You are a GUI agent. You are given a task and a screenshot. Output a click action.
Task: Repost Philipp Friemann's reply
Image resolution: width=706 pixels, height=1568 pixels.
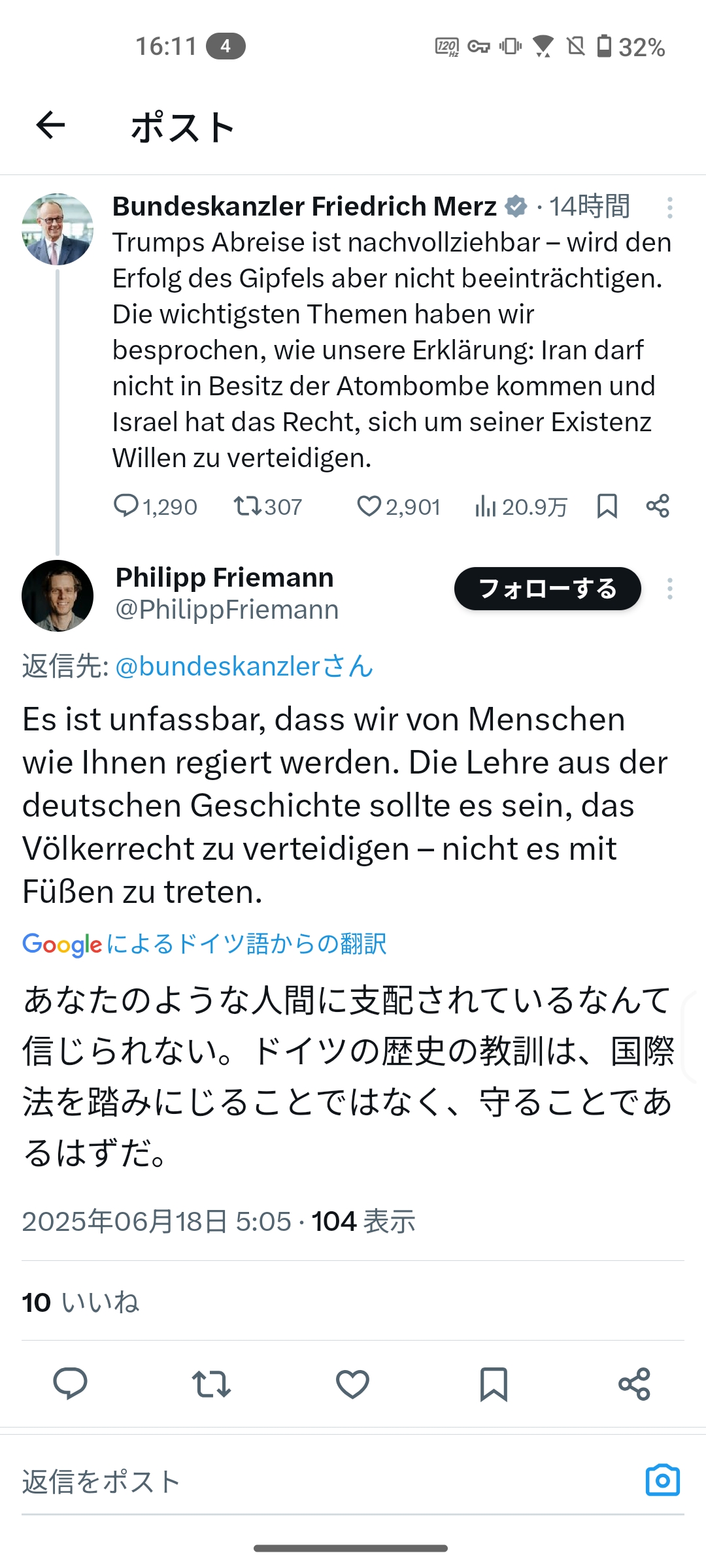211,1383
